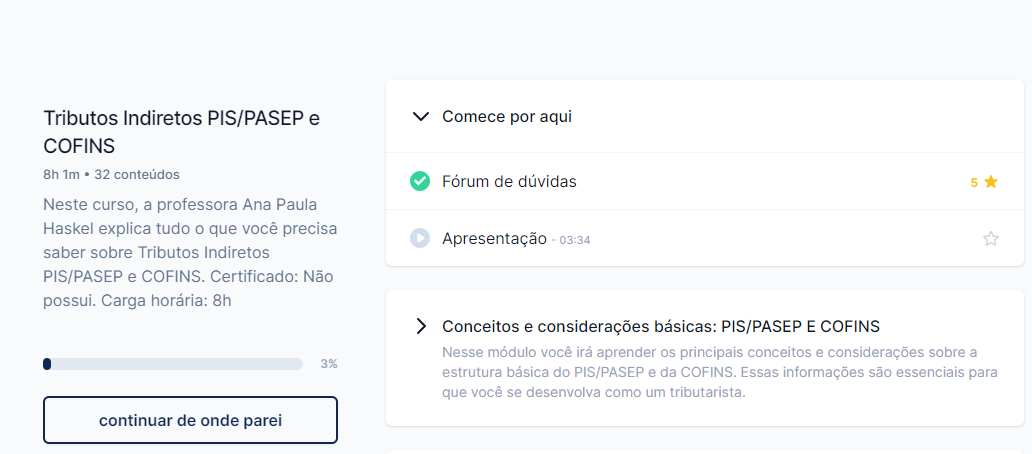Toggle green completed checkmark for Fórum de dúvidas
The height and width of the screenshot is (454, 1032).
coord(420,181)
